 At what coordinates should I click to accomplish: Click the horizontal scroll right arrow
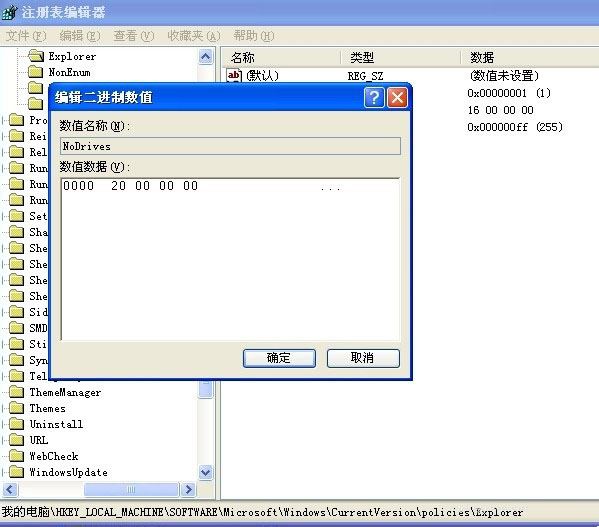pos(188,490)
